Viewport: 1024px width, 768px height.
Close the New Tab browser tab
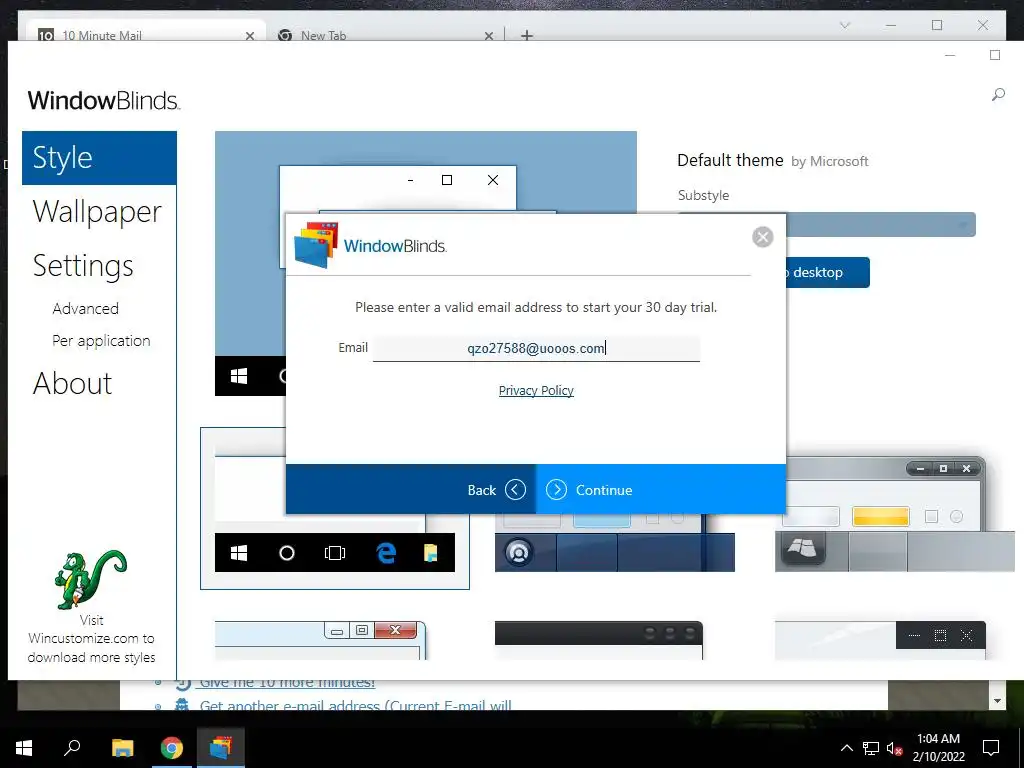pos(488,35)
